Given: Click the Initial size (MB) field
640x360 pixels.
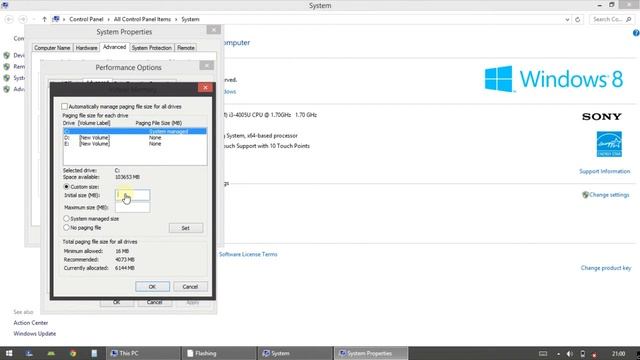Looking at the screenshot, I should pyautogui.click(x=133, y=195).
